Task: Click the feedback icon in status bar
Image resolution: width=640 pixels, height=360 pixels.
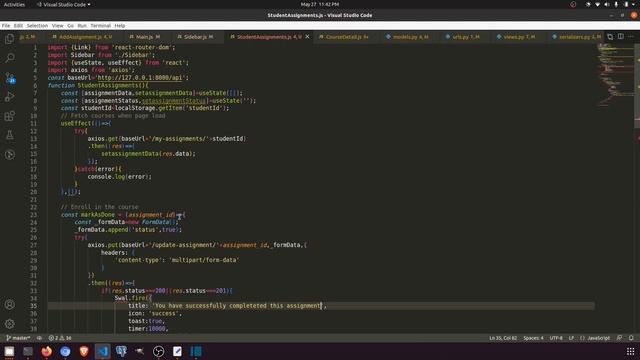Action: pyautogui.click(x=619, y=338)
